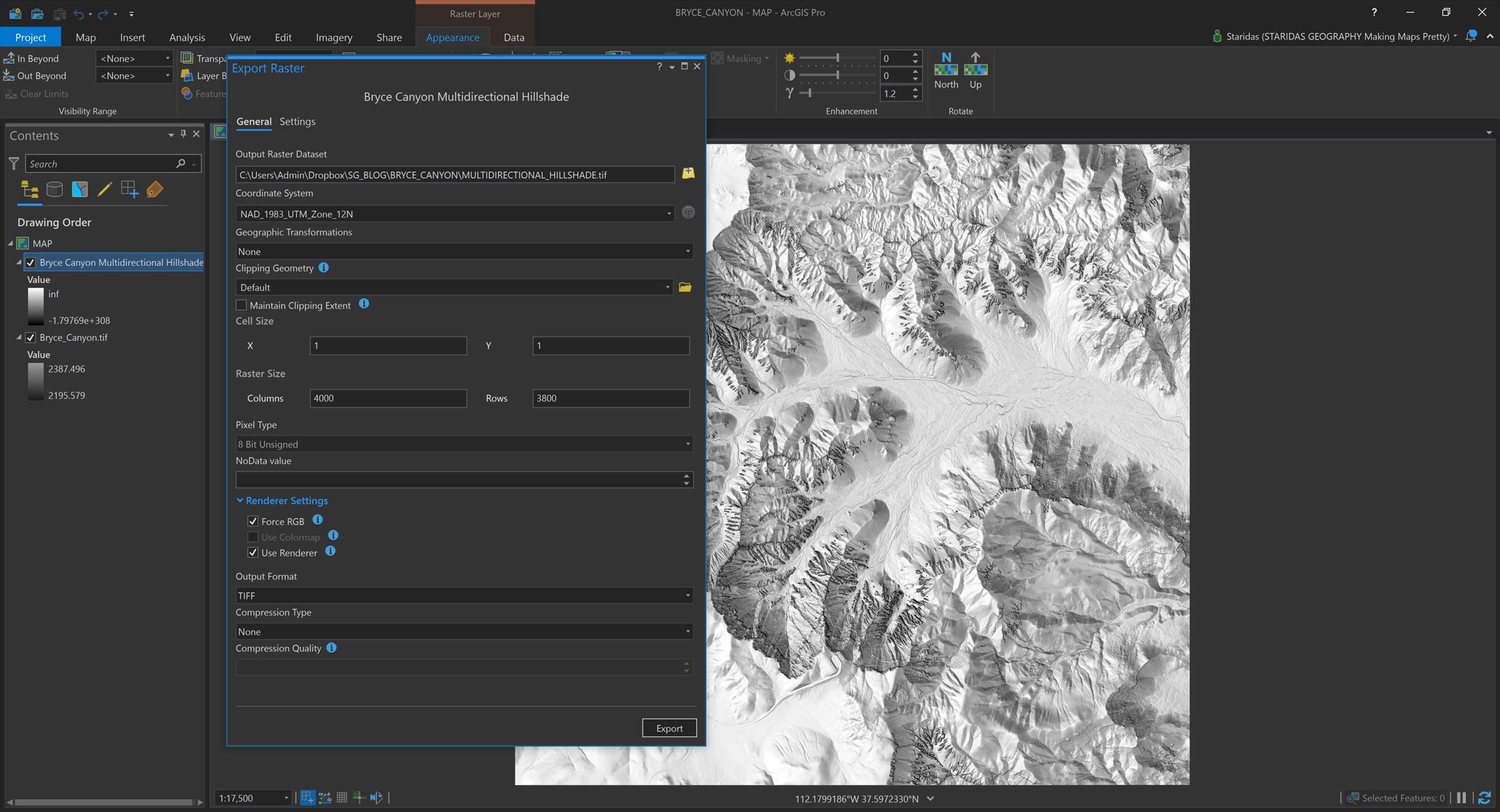Click the Rows input field
Image resolution: width=1500 pixels, height=812 pixels.
[610, 398]
